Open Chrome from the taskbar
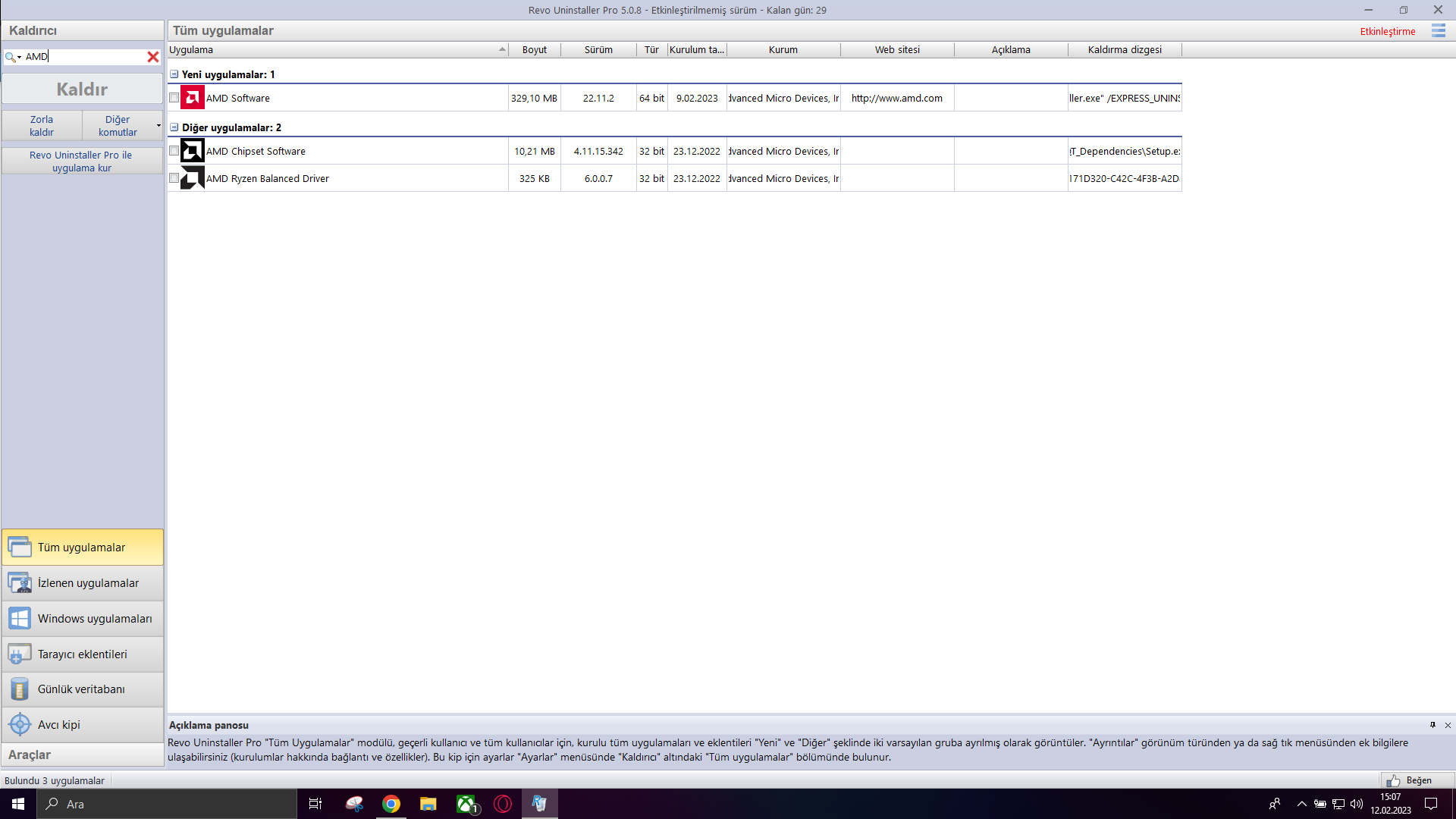The width and height of the screenshot is (1456, 819). click(391, 804)
